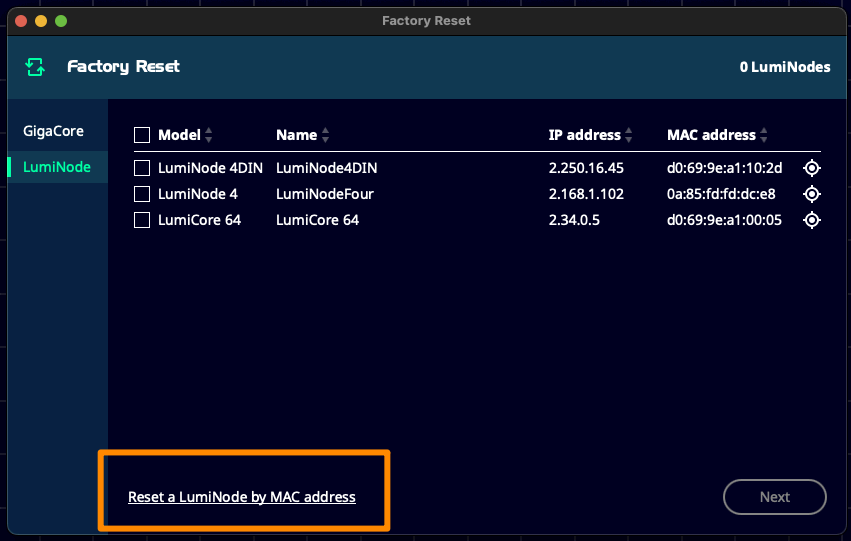The width and height of the screenshot is (851, 541).
Task: Tick the LumiCore 64 checkbox
Action: click(142, 220)
